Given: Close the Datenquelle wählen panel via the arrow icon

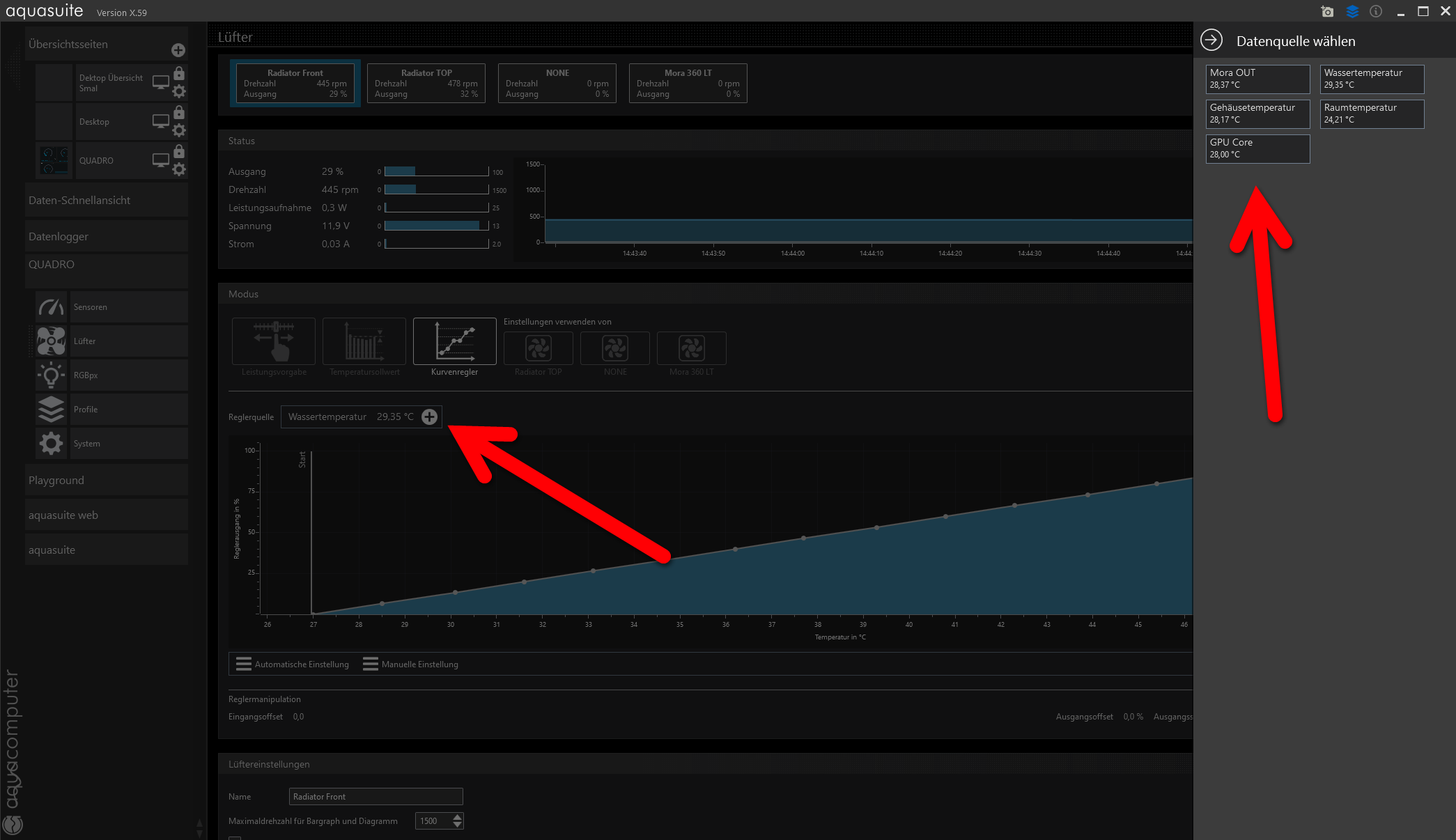Looking at the screenshot, I should (1211, 40).
